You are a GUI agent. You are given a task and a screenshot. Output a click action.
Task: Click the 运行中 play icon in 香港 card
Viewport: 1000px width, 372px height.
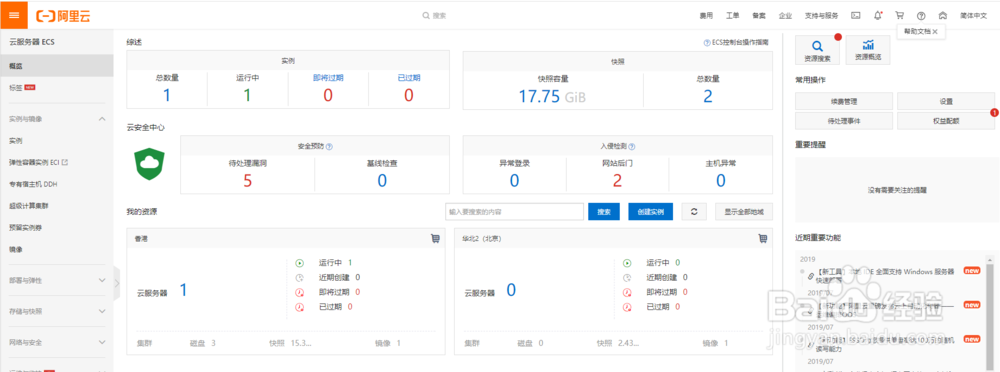(x=299, y=262)
